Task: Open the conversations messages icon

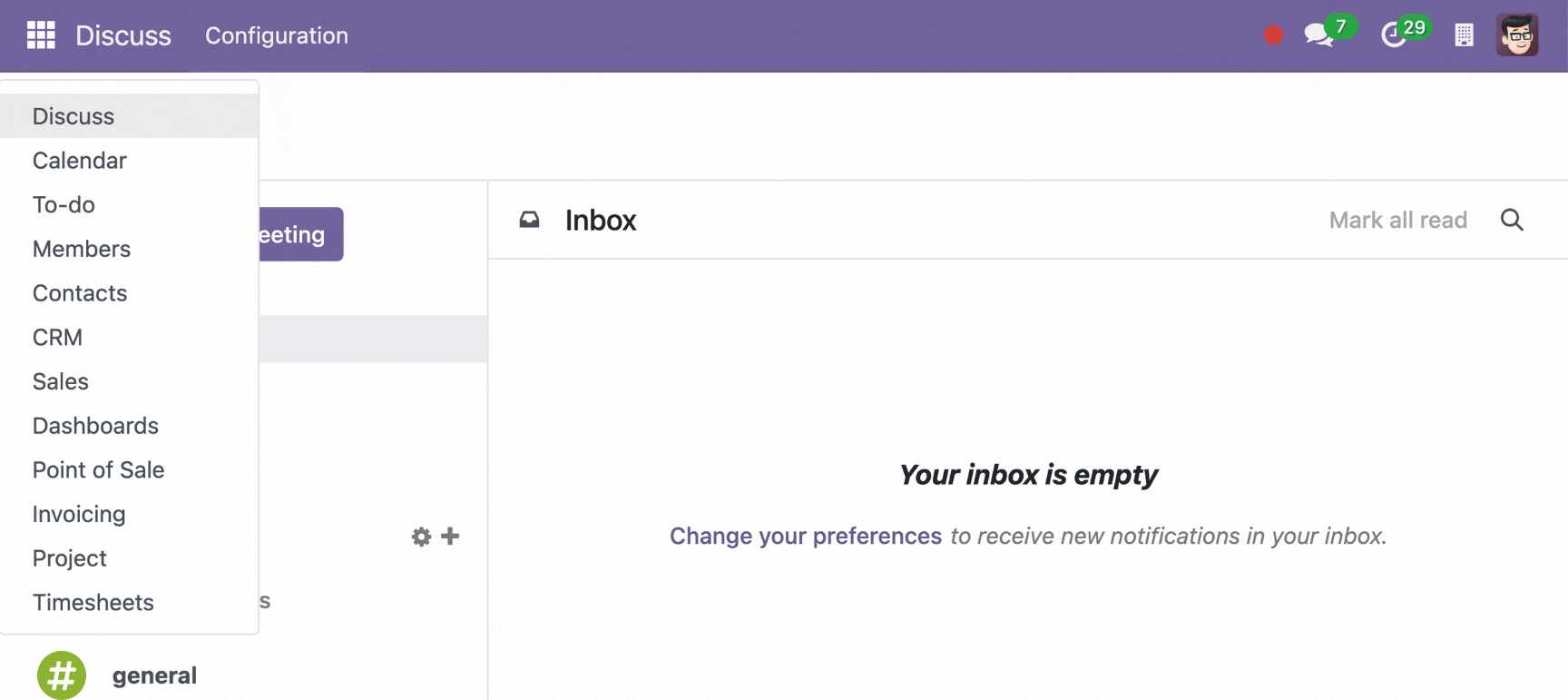Action: (1318, 35)
